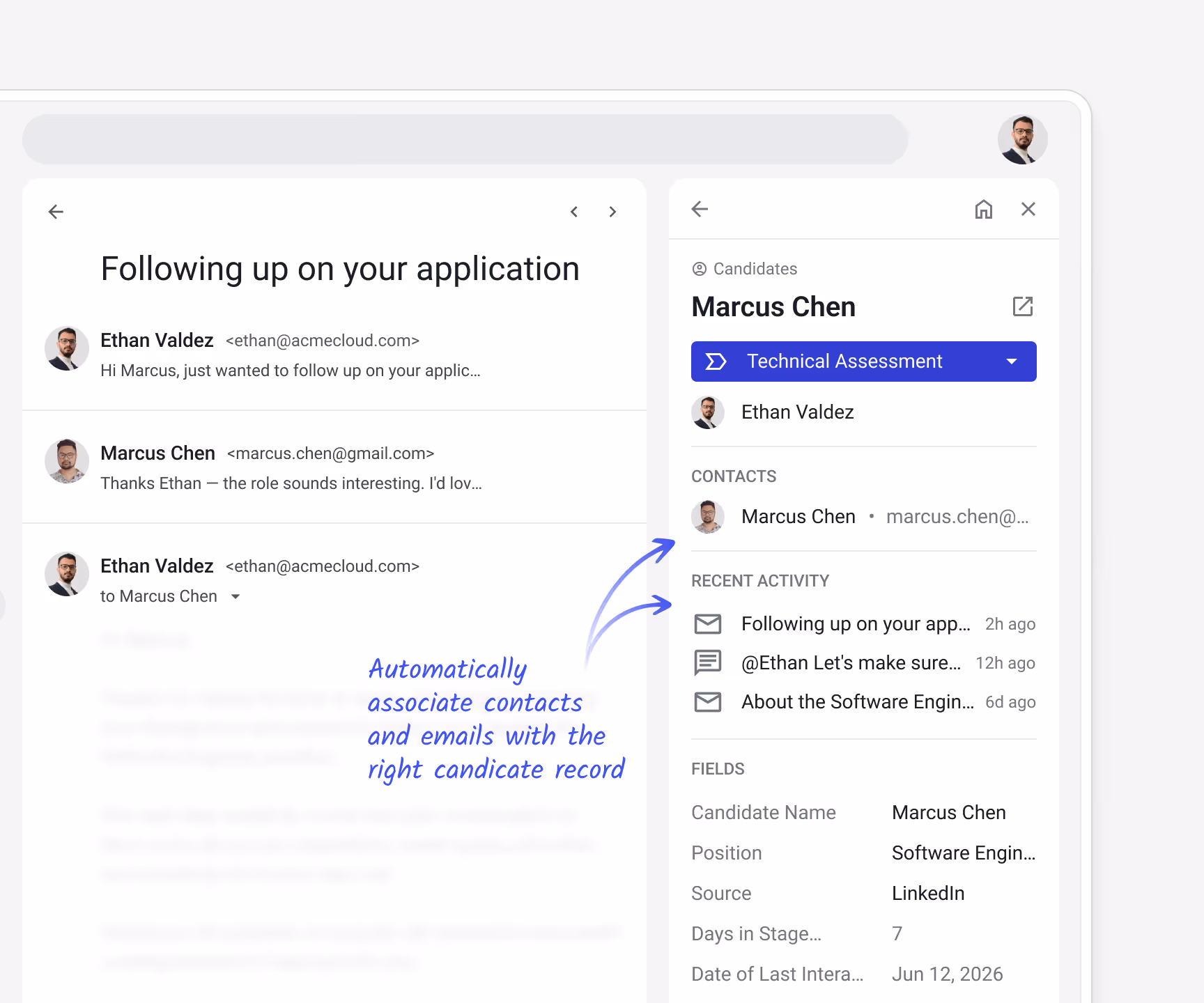
Task: Click the comment icon for '@Ethan Let's make sure...'
Action: [x=708, y=662]
